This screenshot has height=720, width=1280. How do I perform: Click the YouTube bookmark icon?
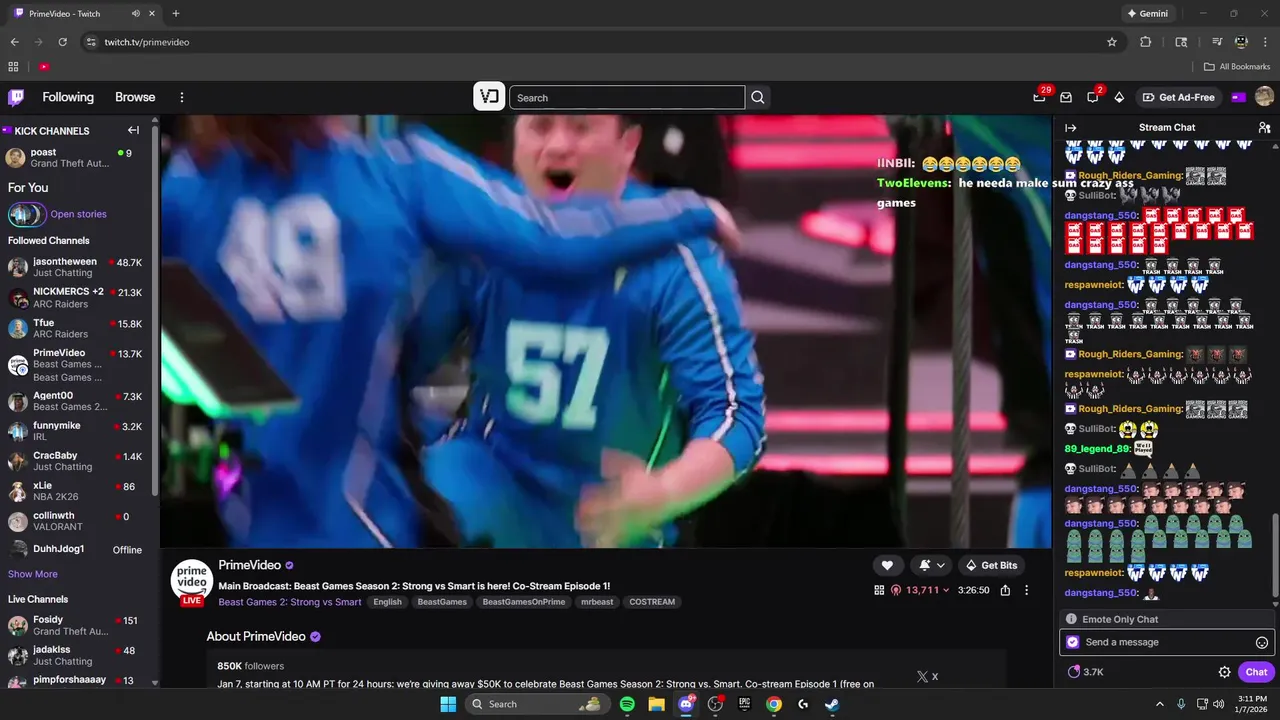click(x=44, y=67)
